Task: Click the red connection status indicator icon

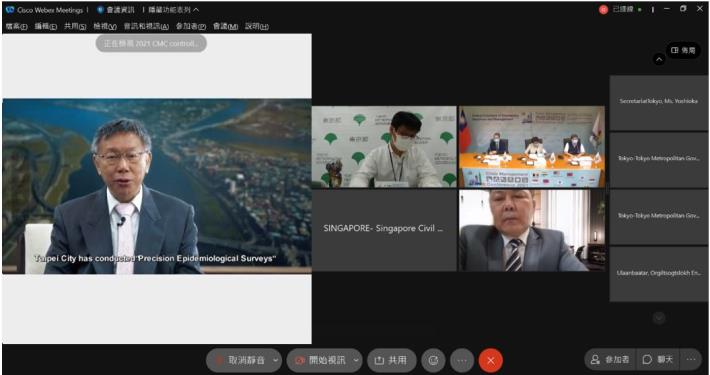Action: pos(603,10)
